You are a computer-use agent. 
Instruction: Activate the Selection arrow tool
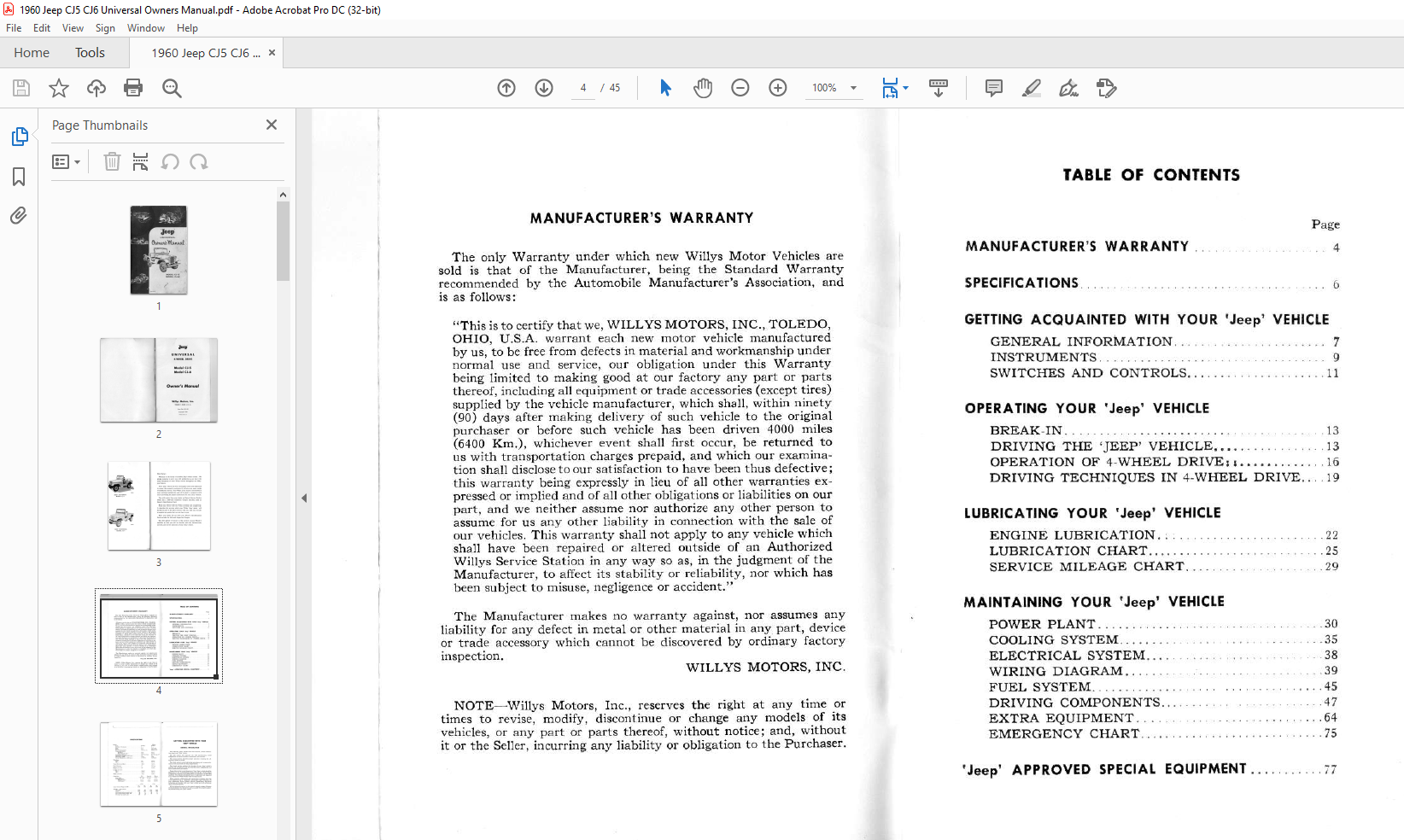pos(666,88)
